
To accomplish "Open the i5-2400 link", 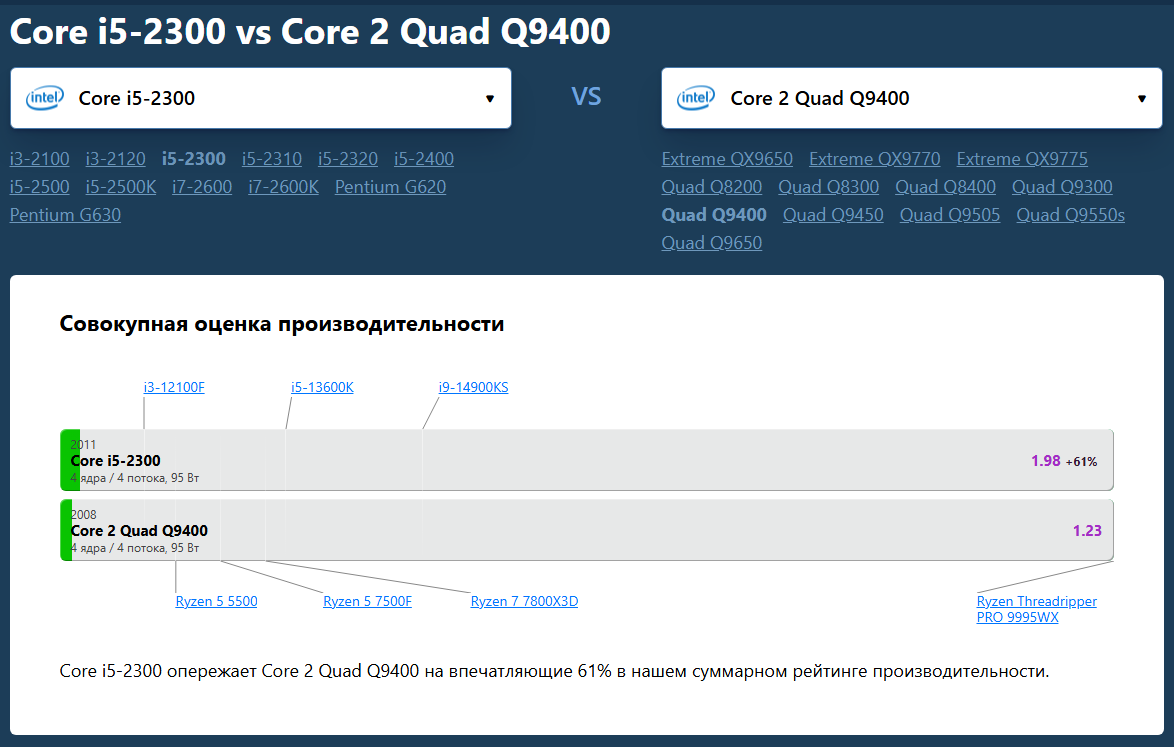I will (x=424, y=159).
